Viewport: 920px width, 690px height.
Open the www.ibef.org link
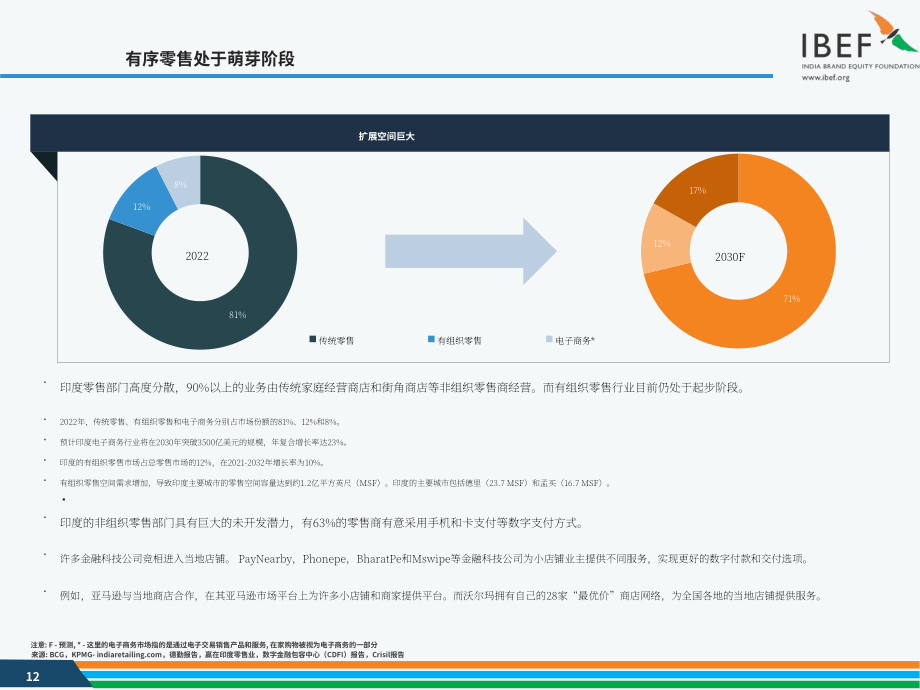826,77
